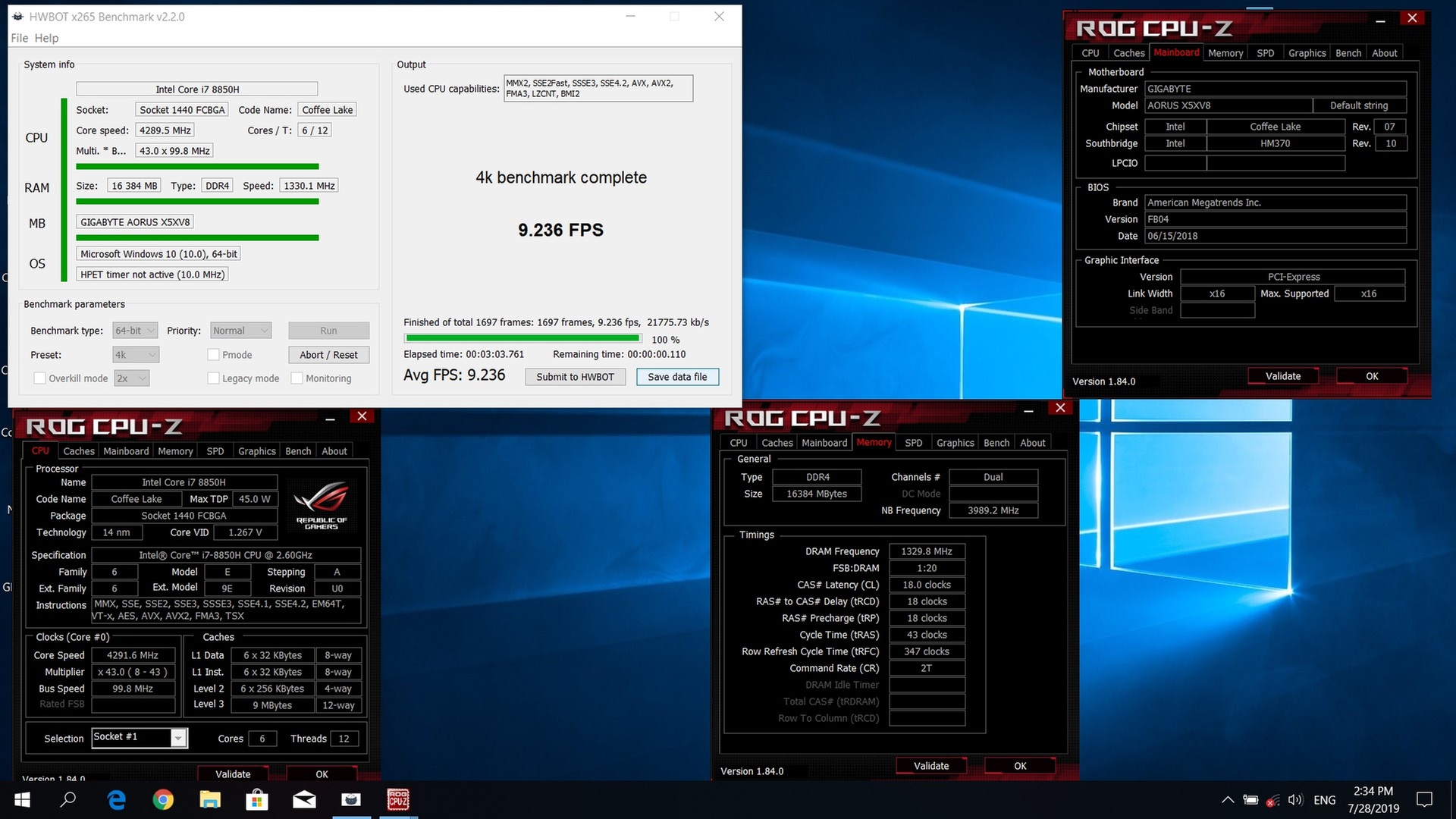This screenshot has width=1456, height=819.
Task: Open battery status tray icon
Action: [1250, 800]
